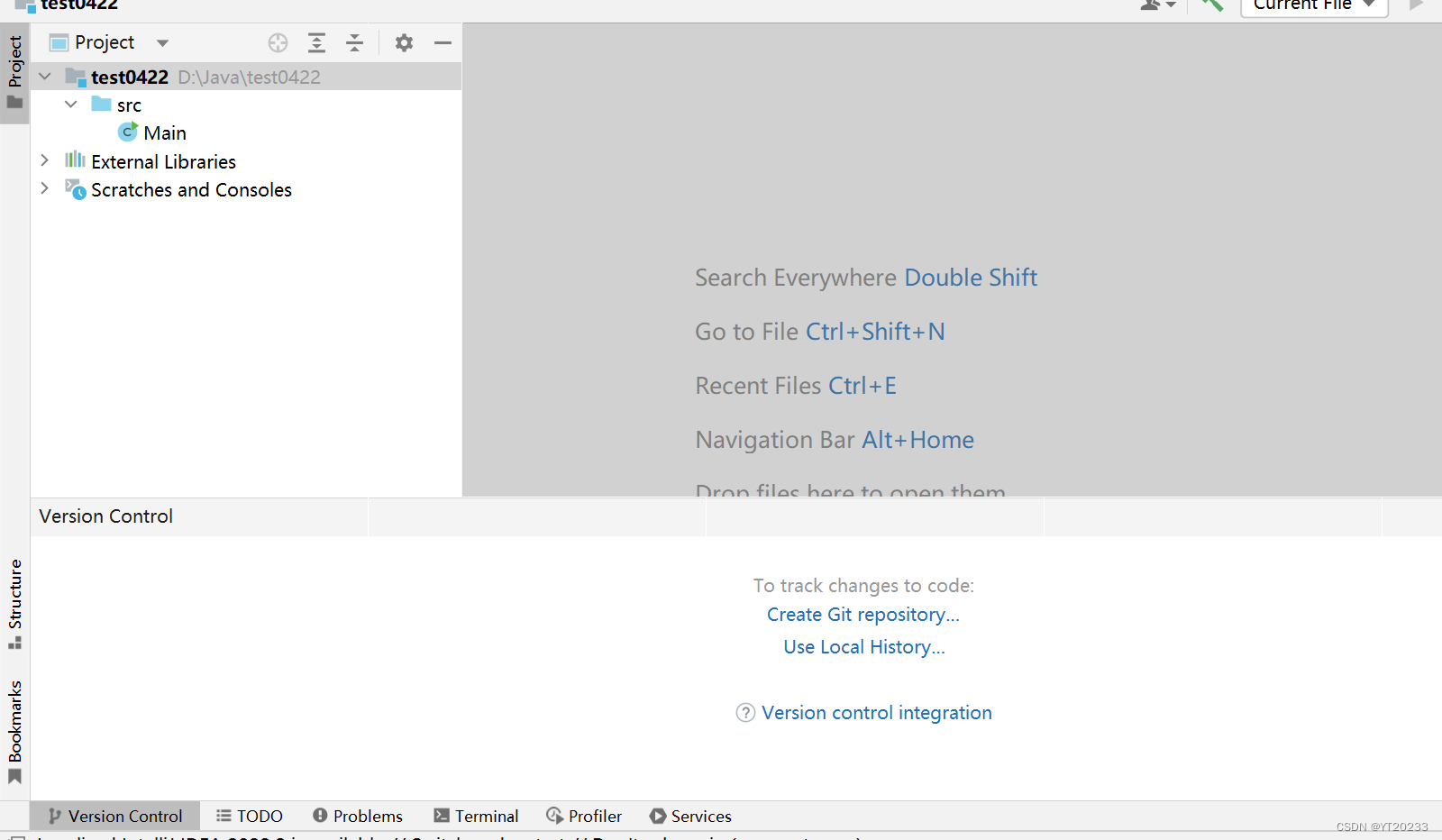Click the help question mark icon
Screen dimensions: 1442x840
tap(745, 713)
